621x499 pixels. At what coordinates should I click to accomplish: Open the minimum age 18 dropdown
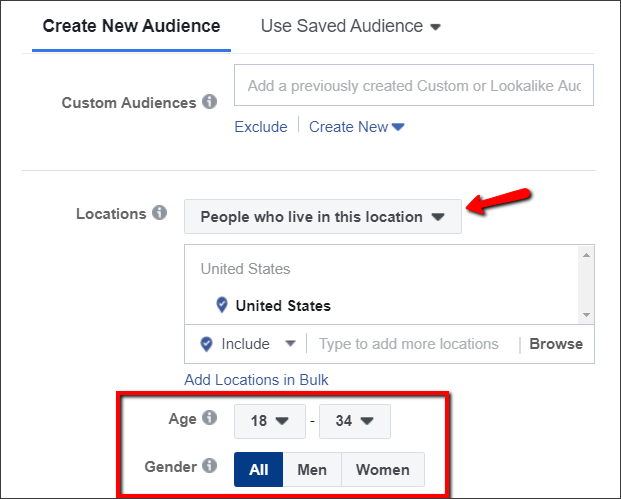[x=270, y=421]
